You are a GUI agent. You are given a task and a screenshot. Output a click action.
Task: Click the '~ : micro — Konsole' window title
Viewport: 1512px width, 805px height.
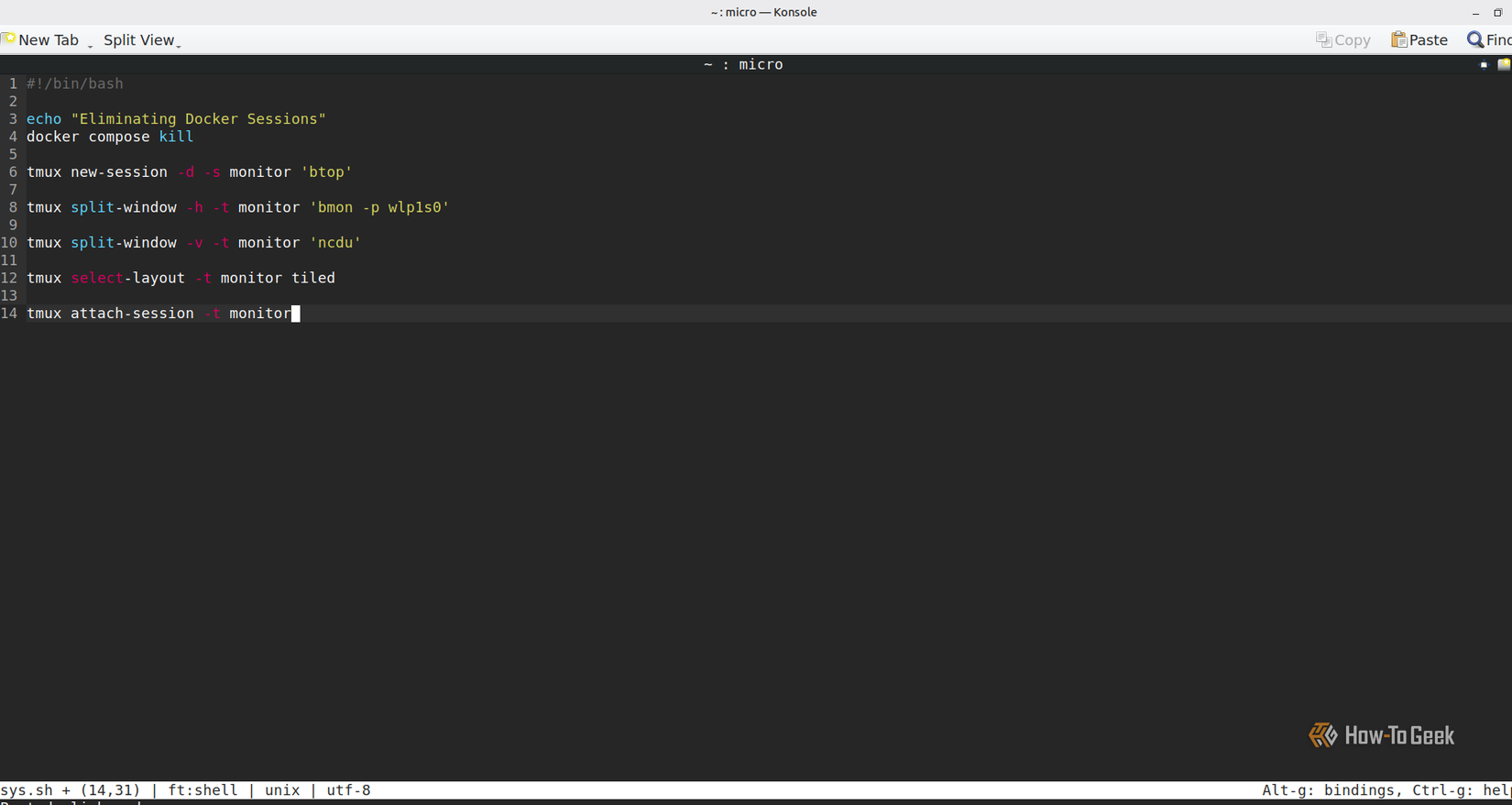click(x=763, y=12)
